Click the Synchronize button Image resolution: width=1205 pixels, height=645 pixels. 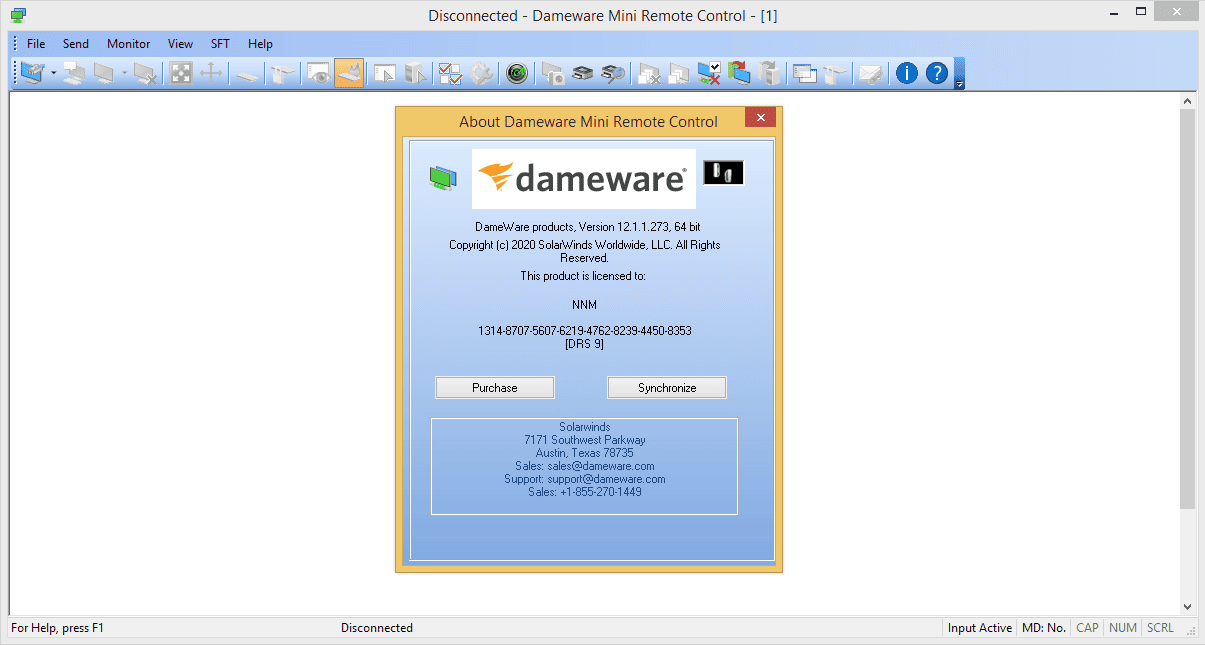[667, 388]
